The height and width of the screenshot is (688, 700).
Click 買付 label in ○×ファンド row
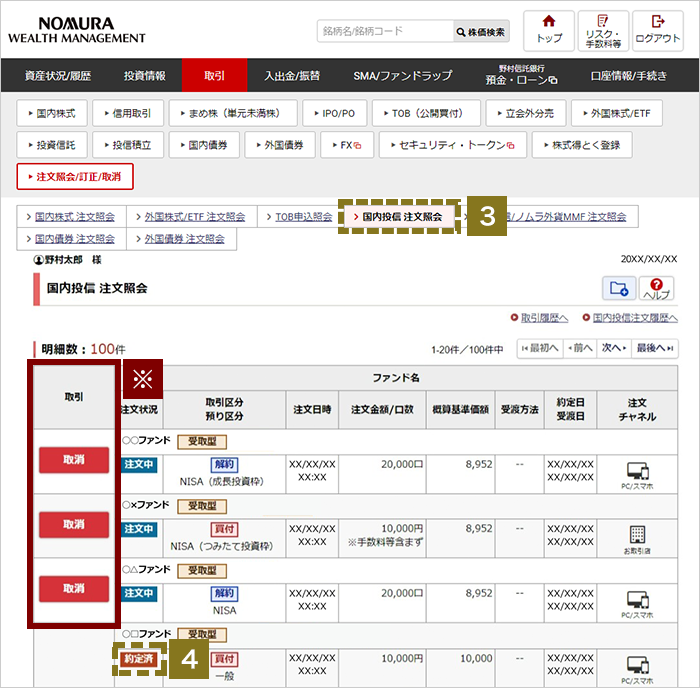click(x=224, y=529)
